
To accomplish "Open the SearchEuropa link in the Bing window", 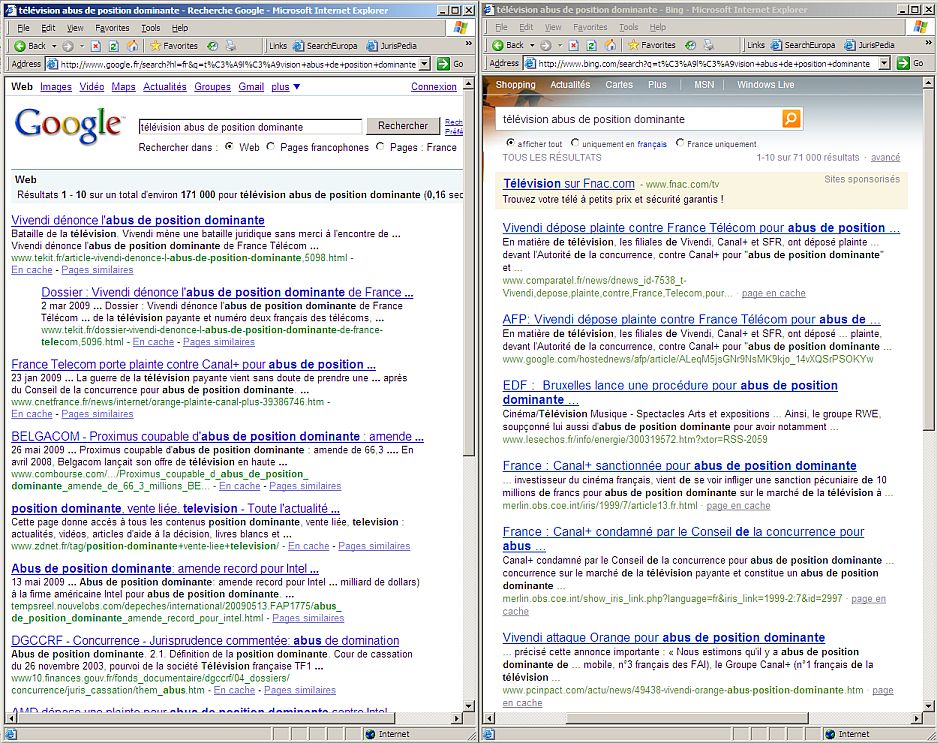I will click(803, 45).
